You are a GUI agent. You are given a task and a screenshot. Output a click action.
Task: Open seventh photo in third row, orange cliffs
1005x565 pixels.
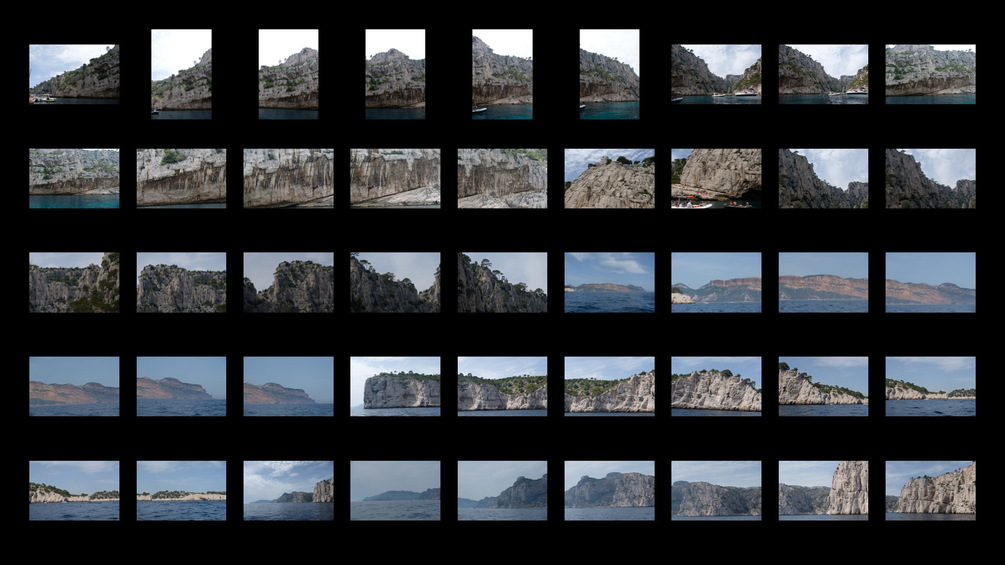point(717,282)
